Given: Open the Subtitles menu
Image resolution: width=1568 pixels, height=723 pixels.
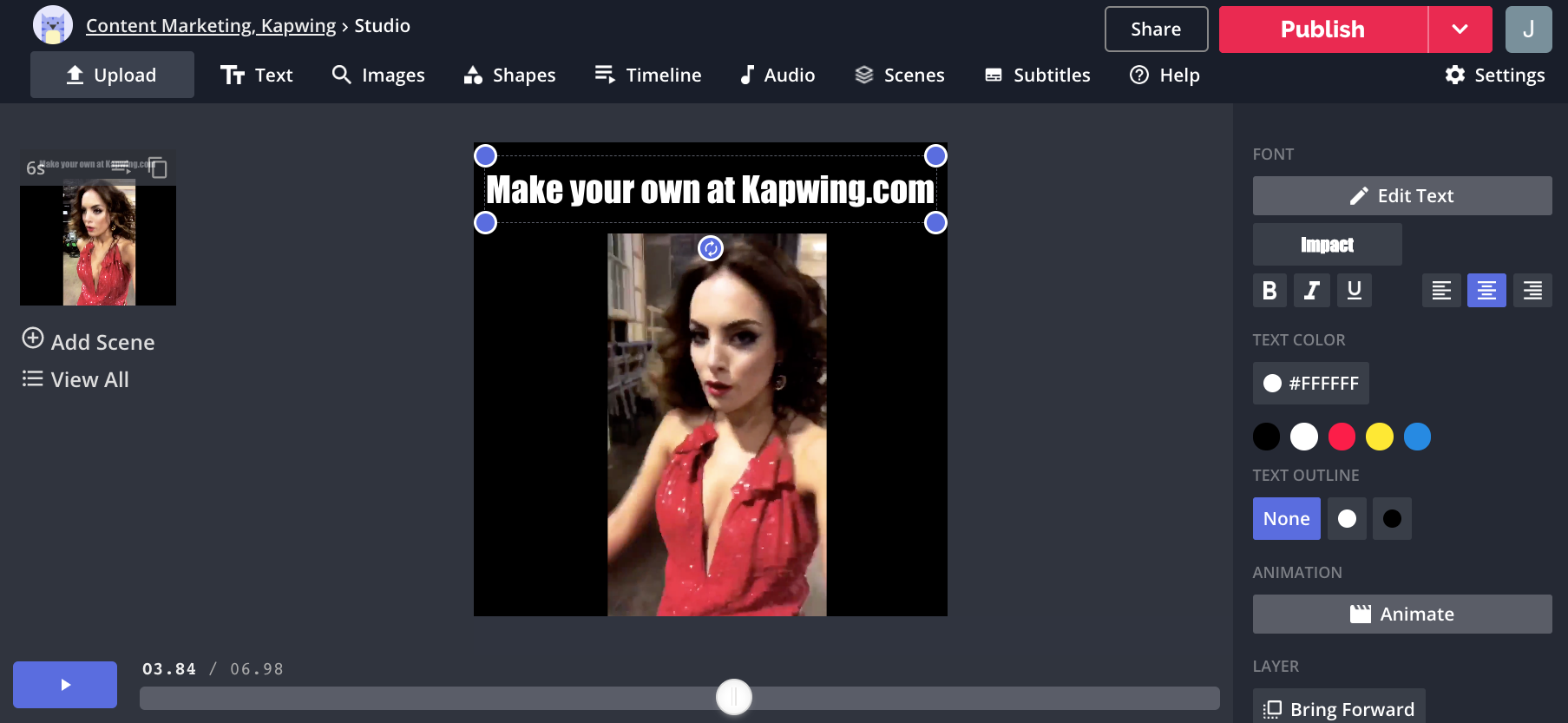Looking at the screenshot, I should tap(1037, 76).
